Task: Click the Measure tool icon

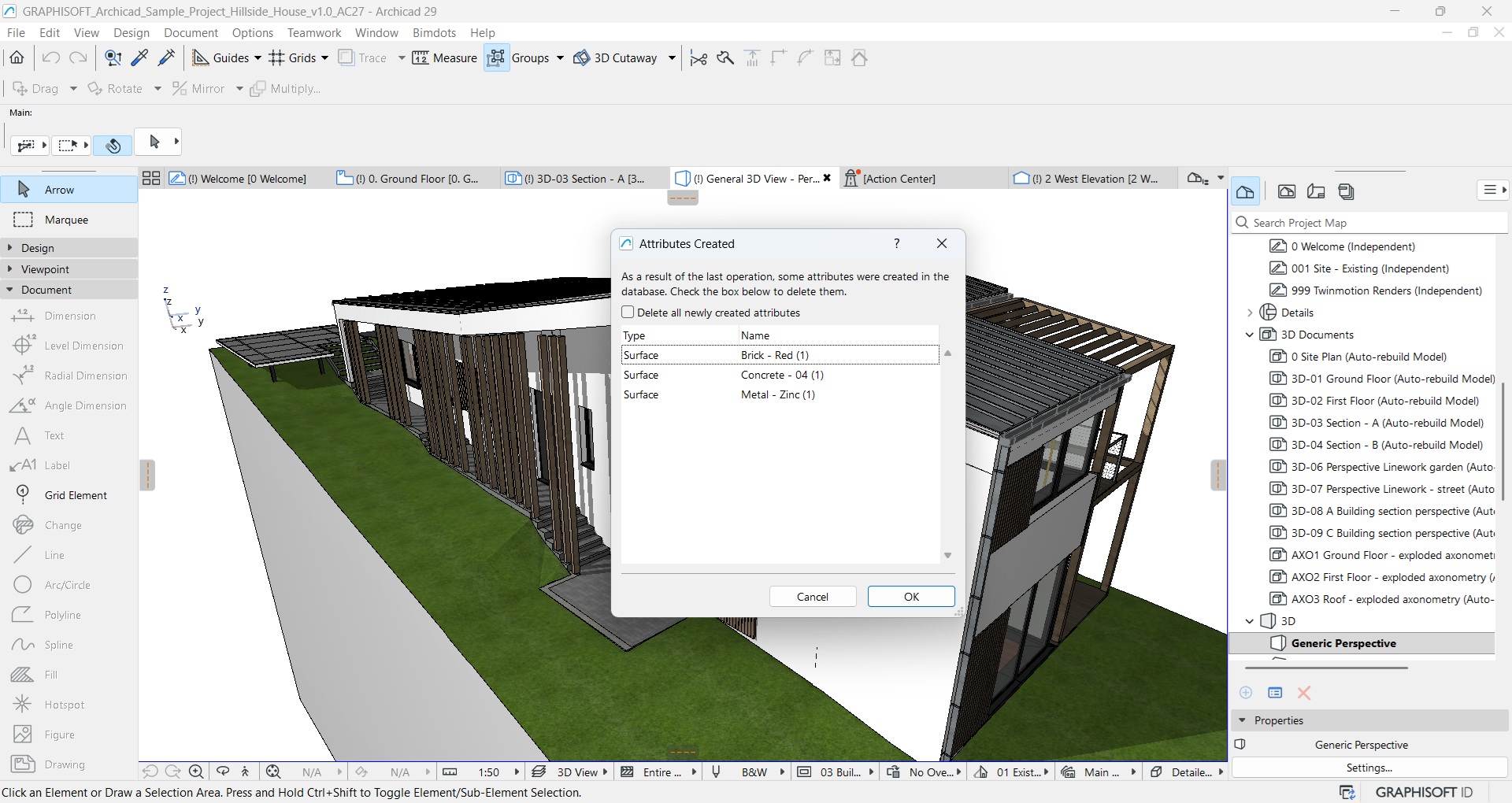Action: pyautogui.click(x=421, y=58)
